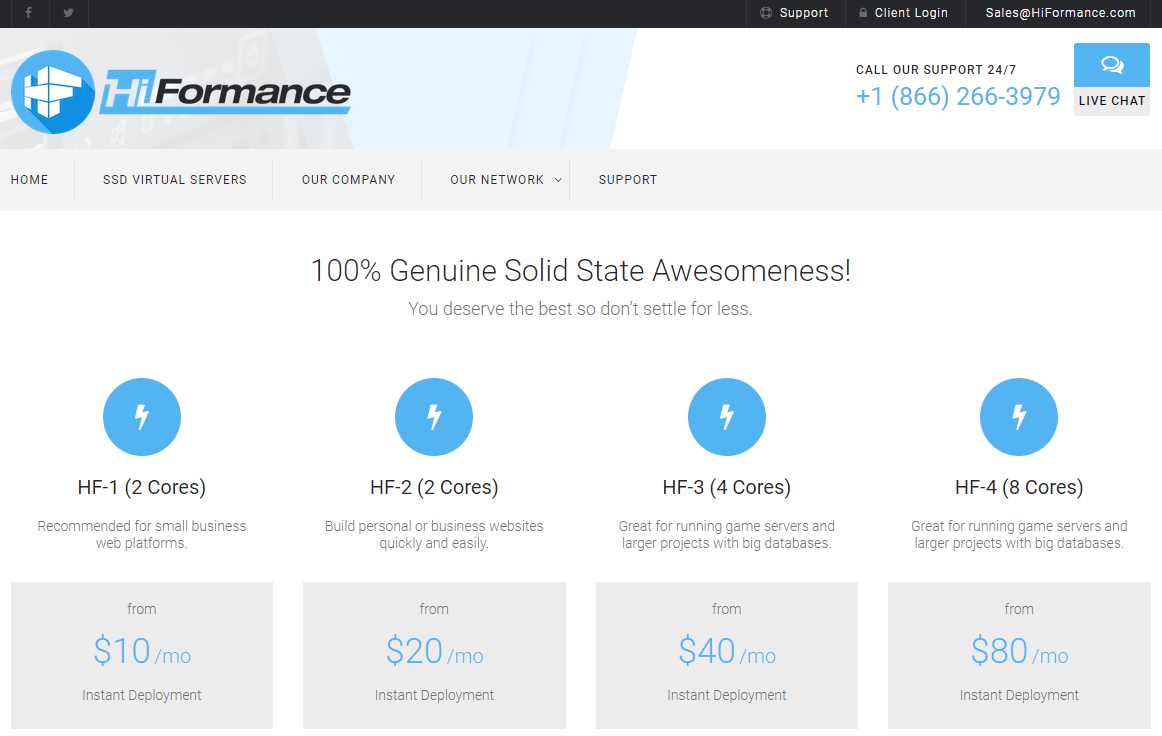This screenshot has height=736, width=1162.
Task: Open the Facebook icon in top bar
Action: click(27, 13)
